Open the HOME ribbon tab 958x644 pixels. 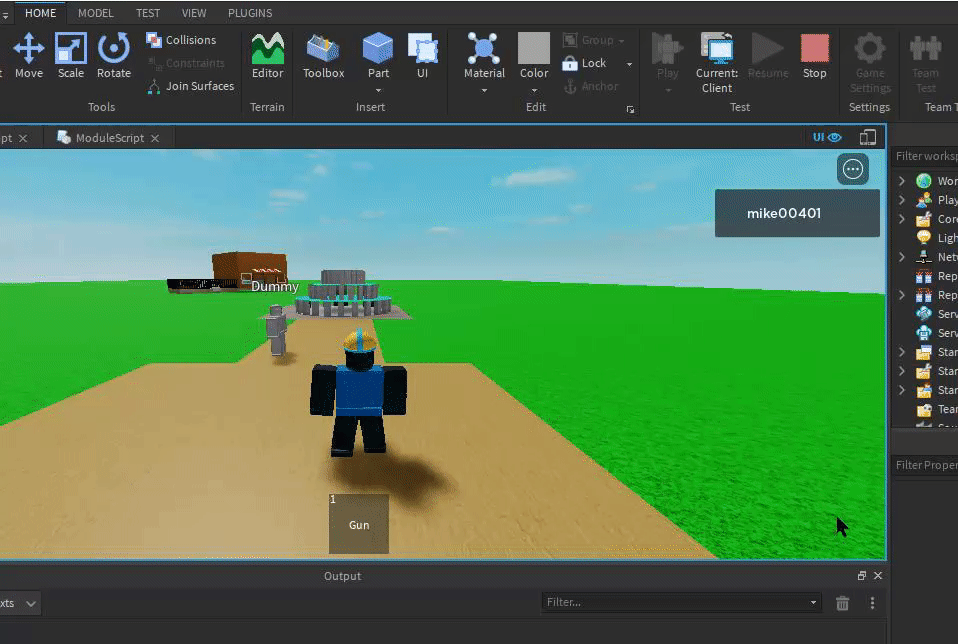pyautogui.click(x=40, y=13)
